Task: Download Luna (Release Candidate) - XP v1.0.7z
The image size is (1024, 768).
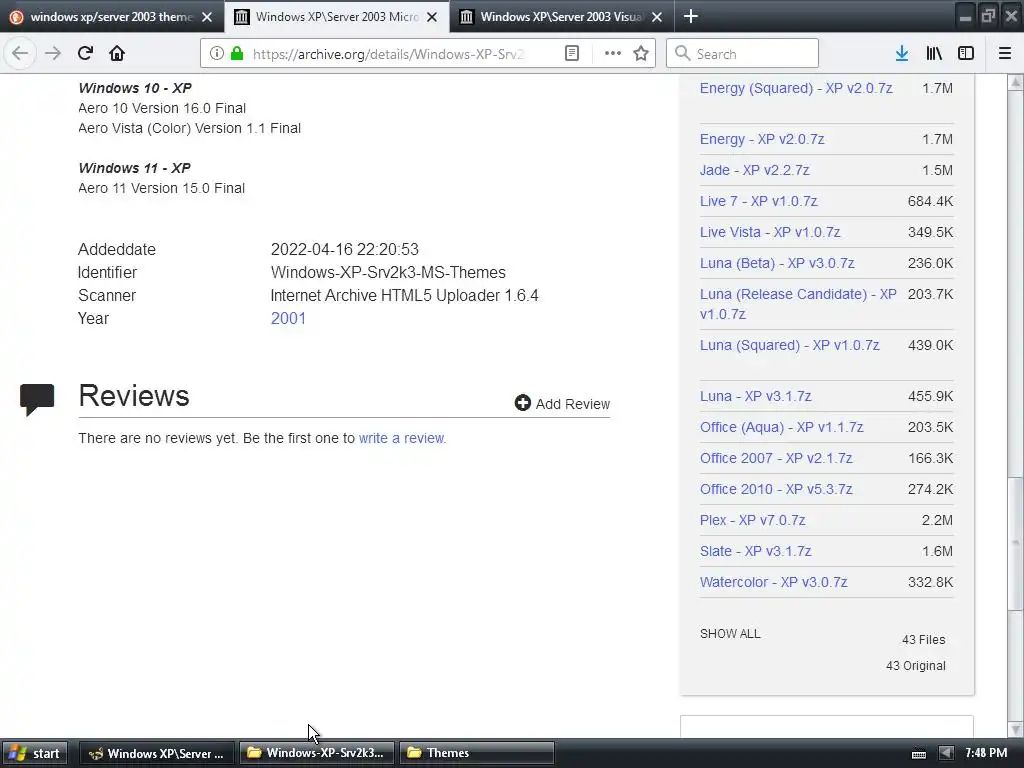Action: 798,304
